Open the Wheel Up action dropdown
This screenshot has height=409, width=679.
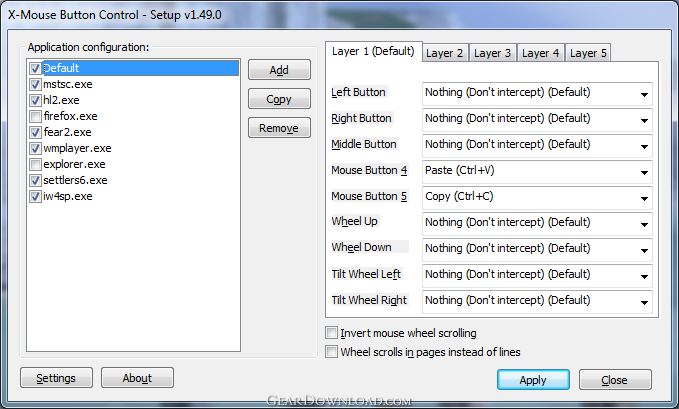[537, 224]
